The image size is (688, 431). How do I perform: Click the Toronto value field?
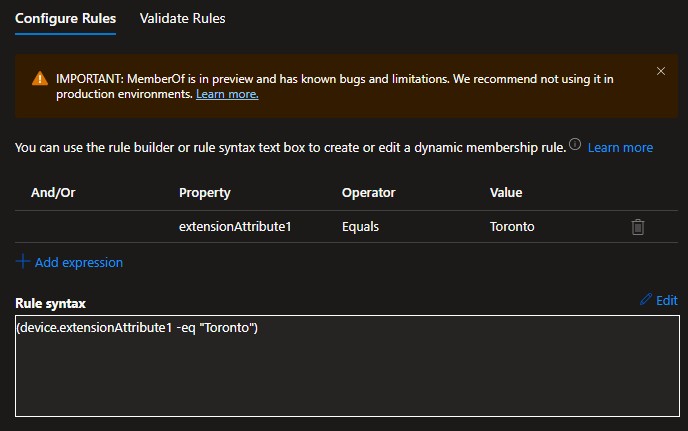coord(512,227)
